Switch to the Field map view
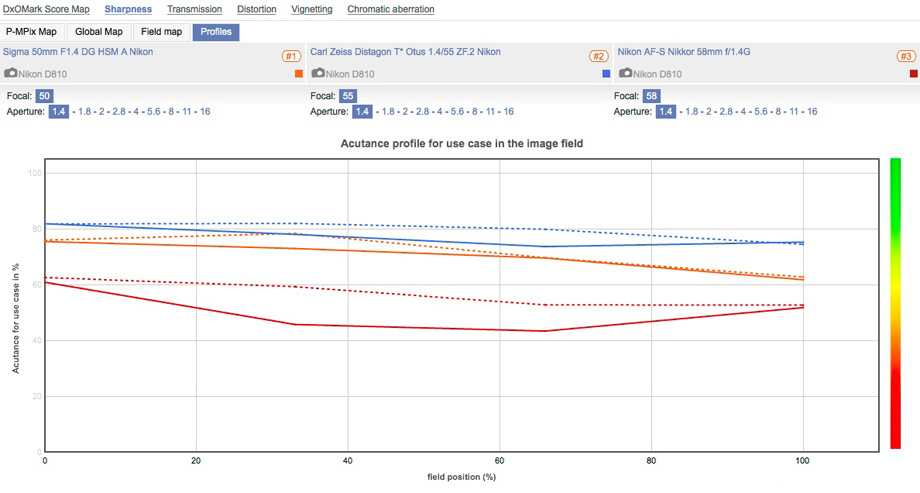 click(161, 32)
